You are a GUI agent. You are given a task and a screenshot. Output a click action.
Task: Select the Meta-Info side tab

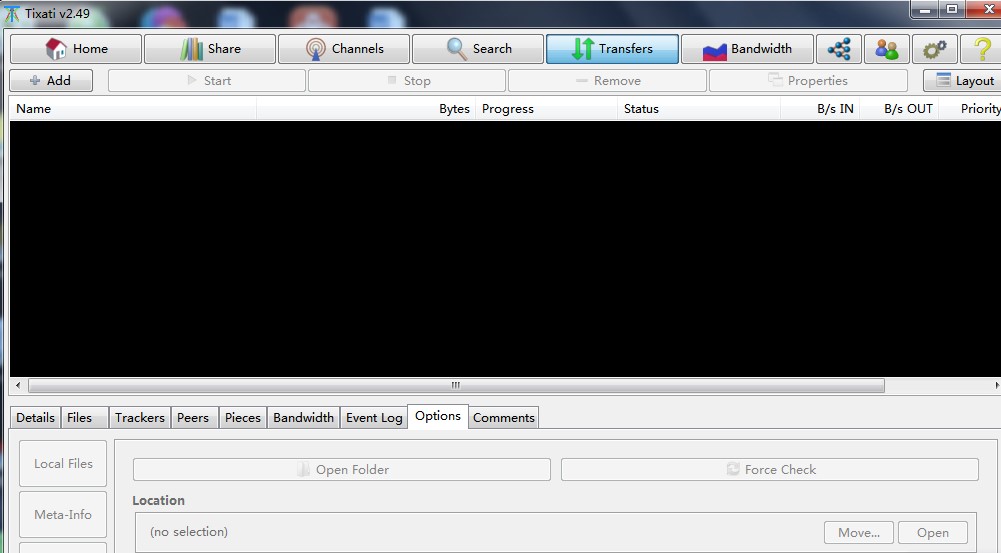(63, 515)
